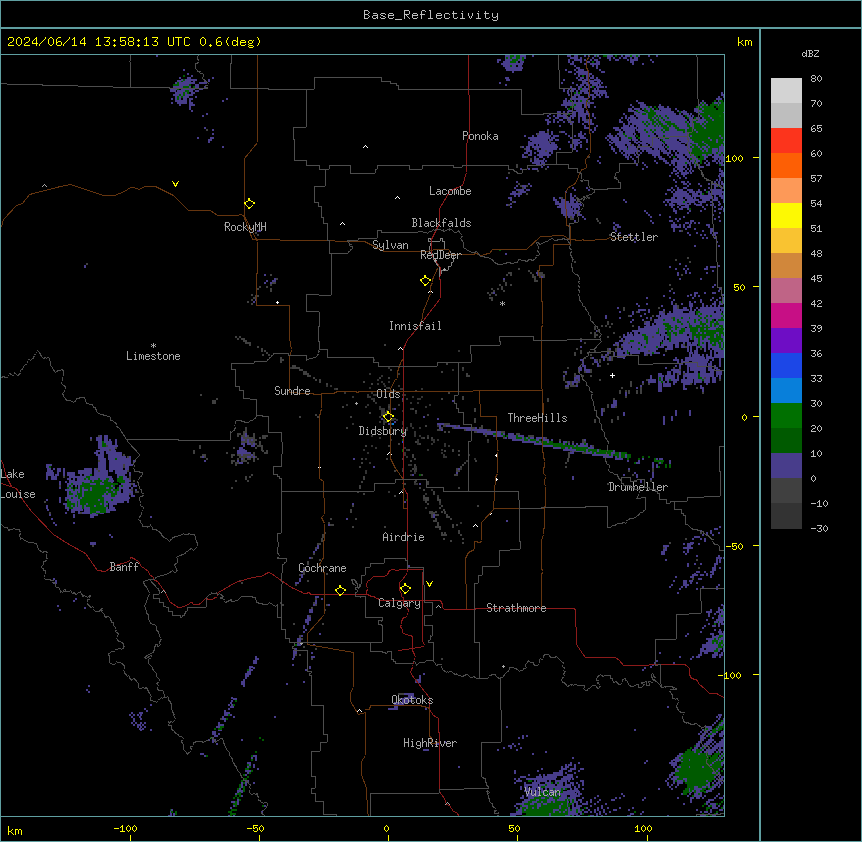Pick the yellow 51-54 dBZ legend swatch
Viewport: 862px width, 842px height.
click(x=786, y=215)
